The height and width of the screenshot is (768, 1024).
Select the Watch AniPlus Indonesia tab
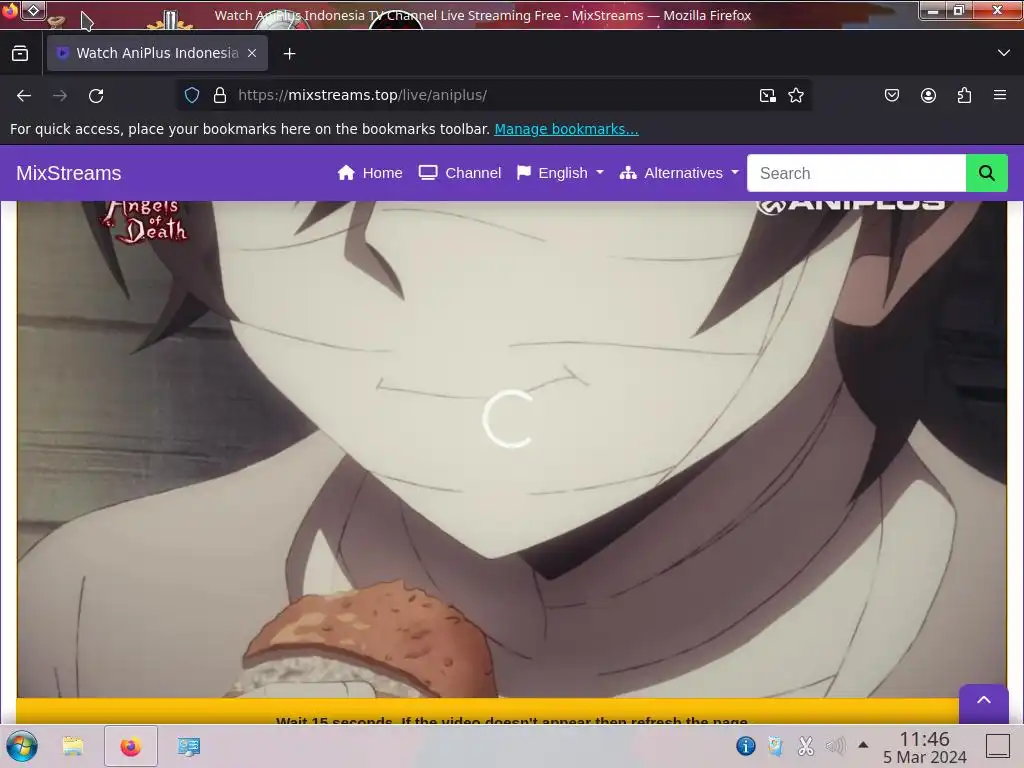(157, 53)
